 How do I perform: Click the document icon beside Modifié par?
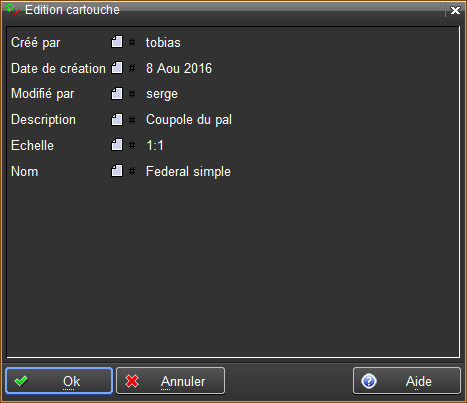pos(117,94)
